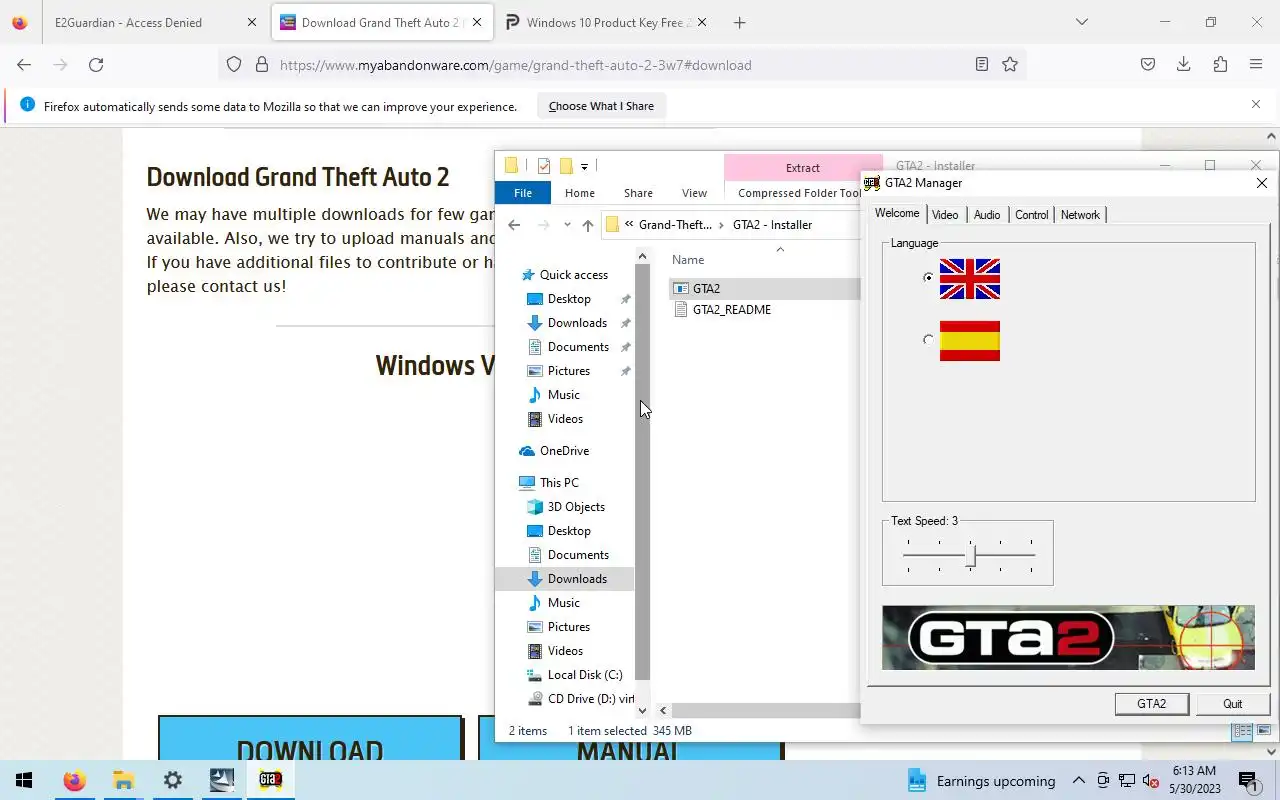This screenshot has width=1280, height=800.
Task: Bookmark this page with the star
Action: pyautogui.click(x=1010, y=65)
